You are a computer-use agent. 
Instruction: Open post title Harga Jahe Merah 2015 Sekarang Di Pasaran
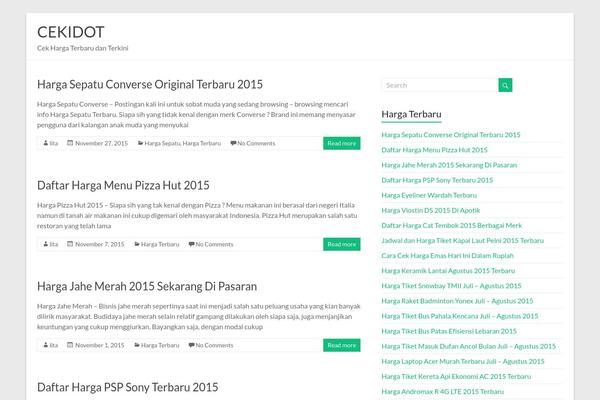pos(147,286)
